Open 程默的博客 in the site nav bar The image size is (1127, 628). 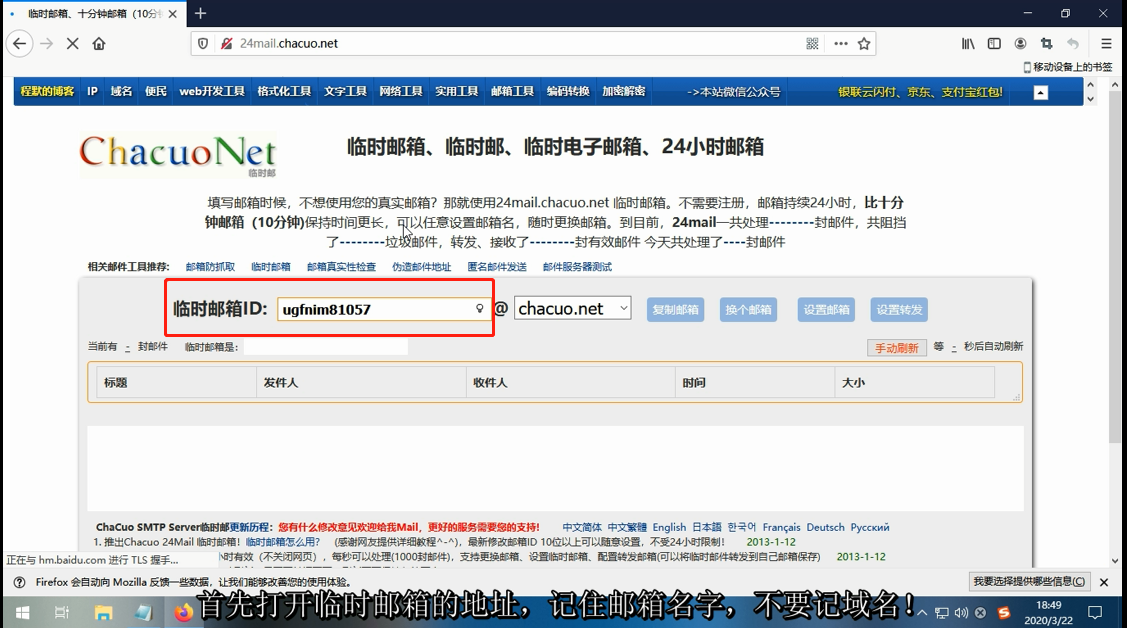[47, 91]
